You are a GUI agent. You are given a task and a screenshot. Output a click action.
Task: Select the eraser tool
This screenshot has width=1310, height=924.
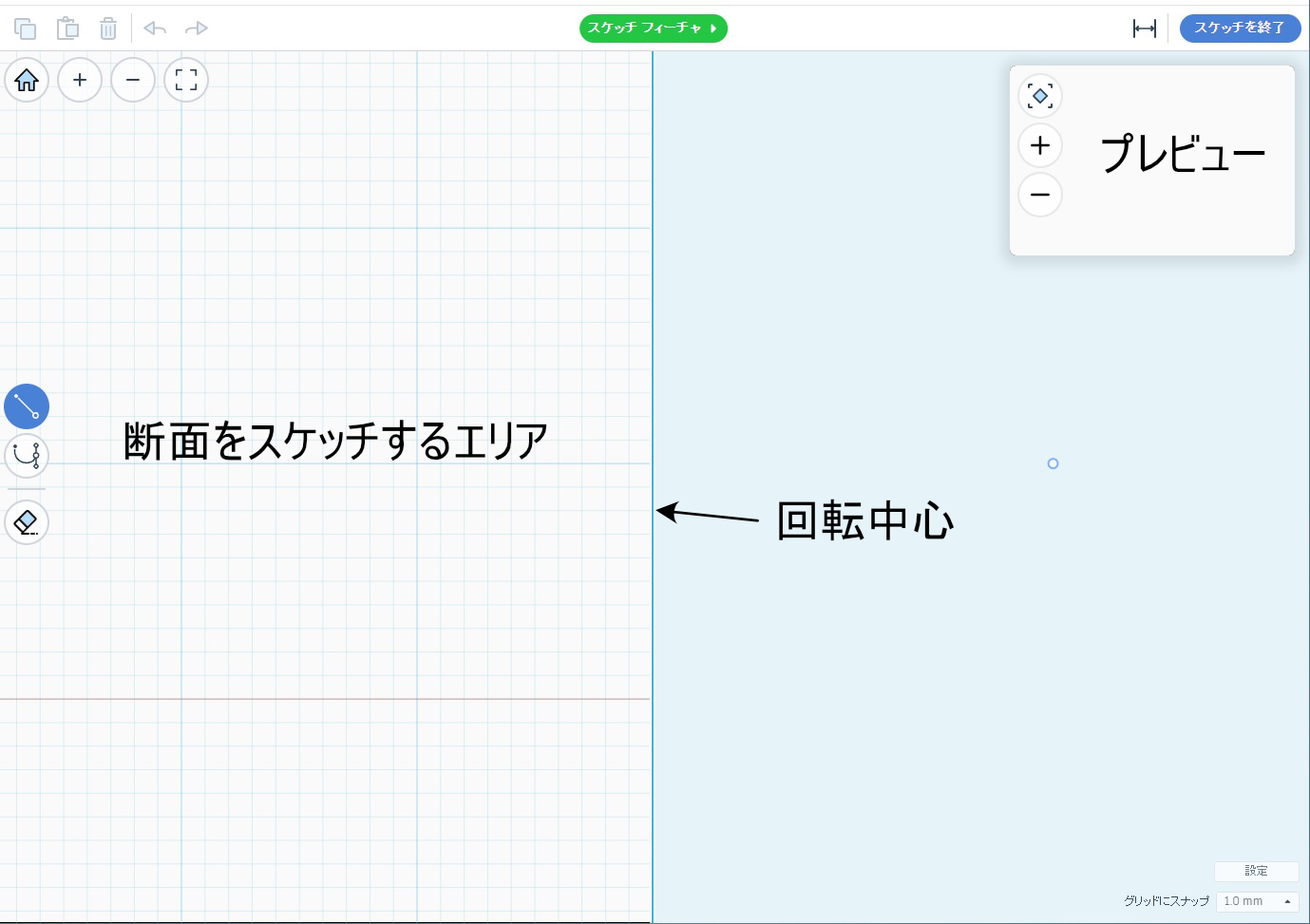pos(27,522)
